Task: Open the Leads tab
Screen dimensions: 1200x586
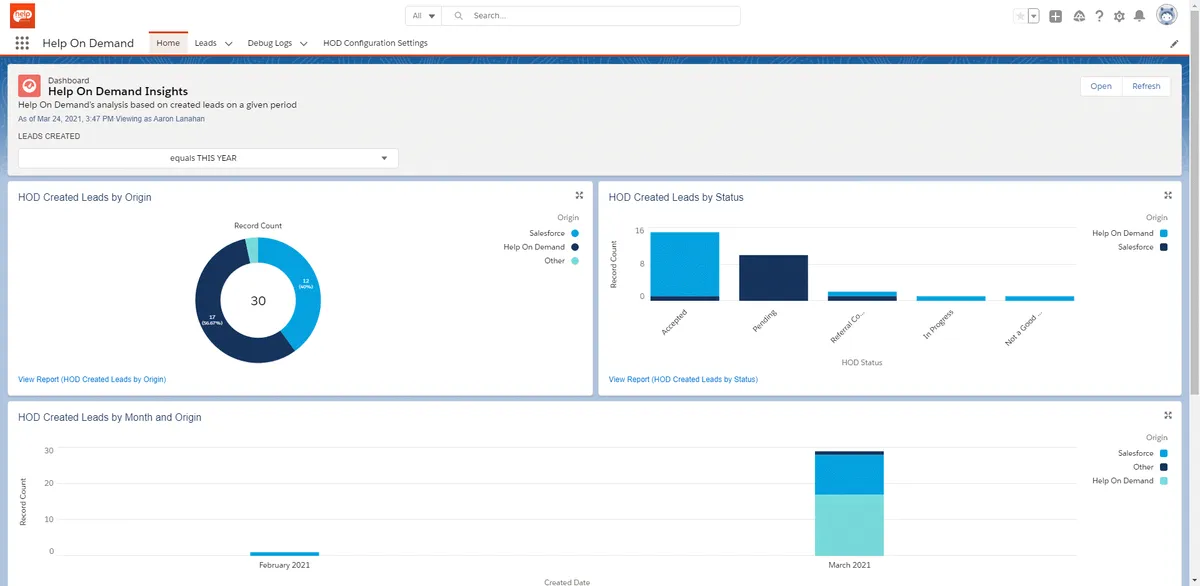Action: click(x=205, y=43)
